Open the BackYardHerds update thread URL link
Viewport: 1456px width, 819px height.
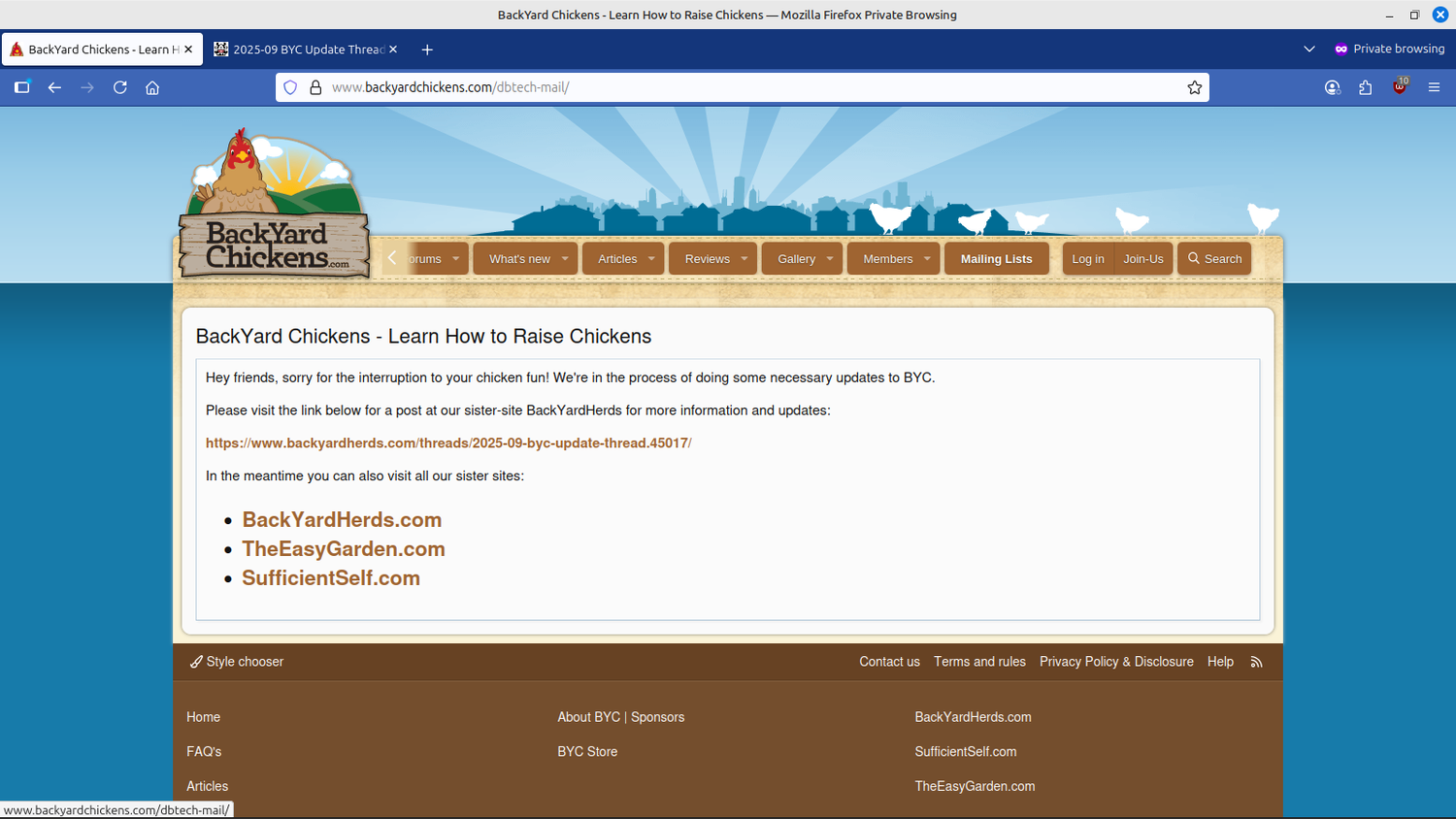pyautogui.click(x=447, y=443)
